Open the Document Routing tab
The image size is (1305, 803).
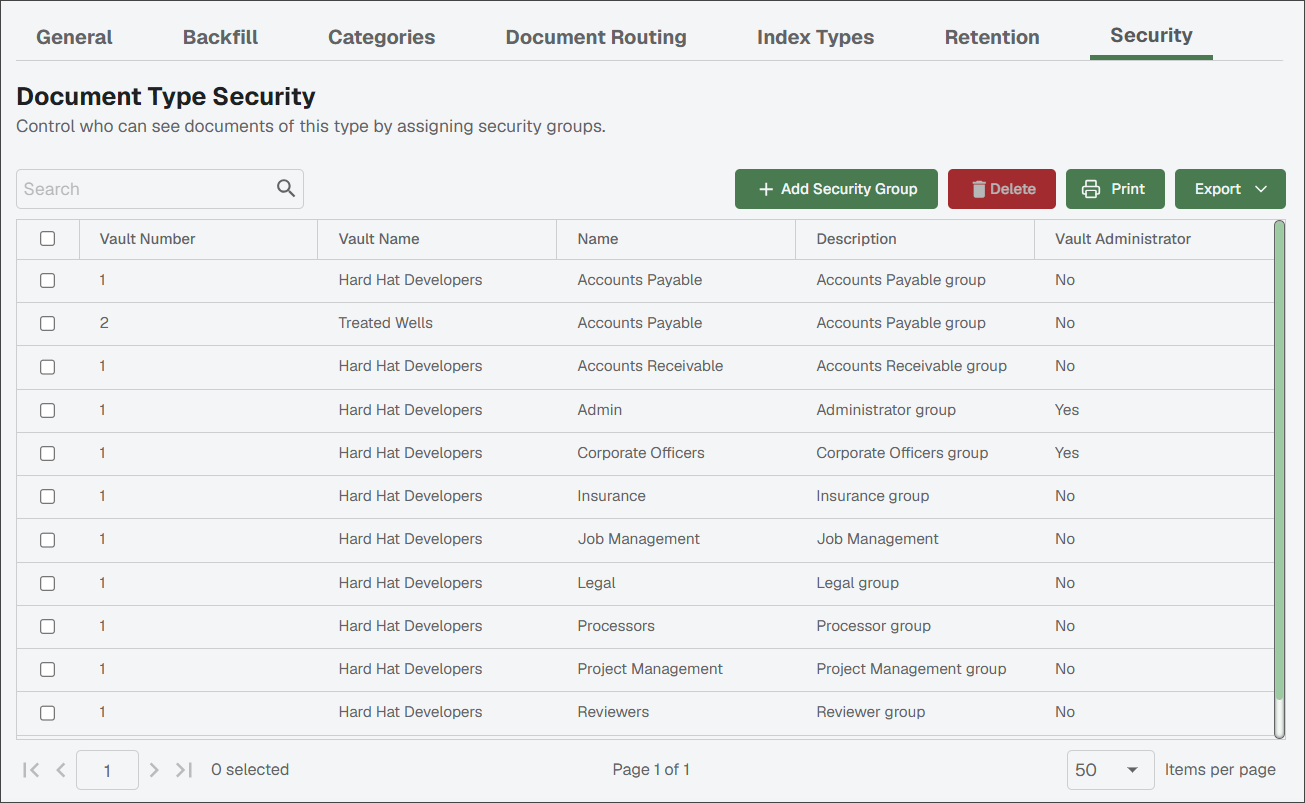(x=596, y=37)
